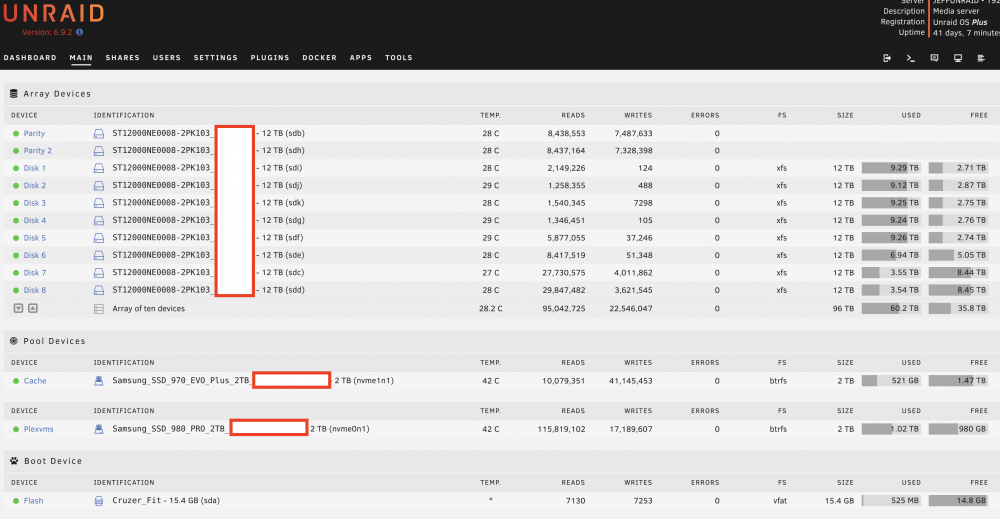This screenshot has height=519, width=1000.
Task: Click the spin up all disks arrow button
Action: pyautogui.click(x=33, y=308)
